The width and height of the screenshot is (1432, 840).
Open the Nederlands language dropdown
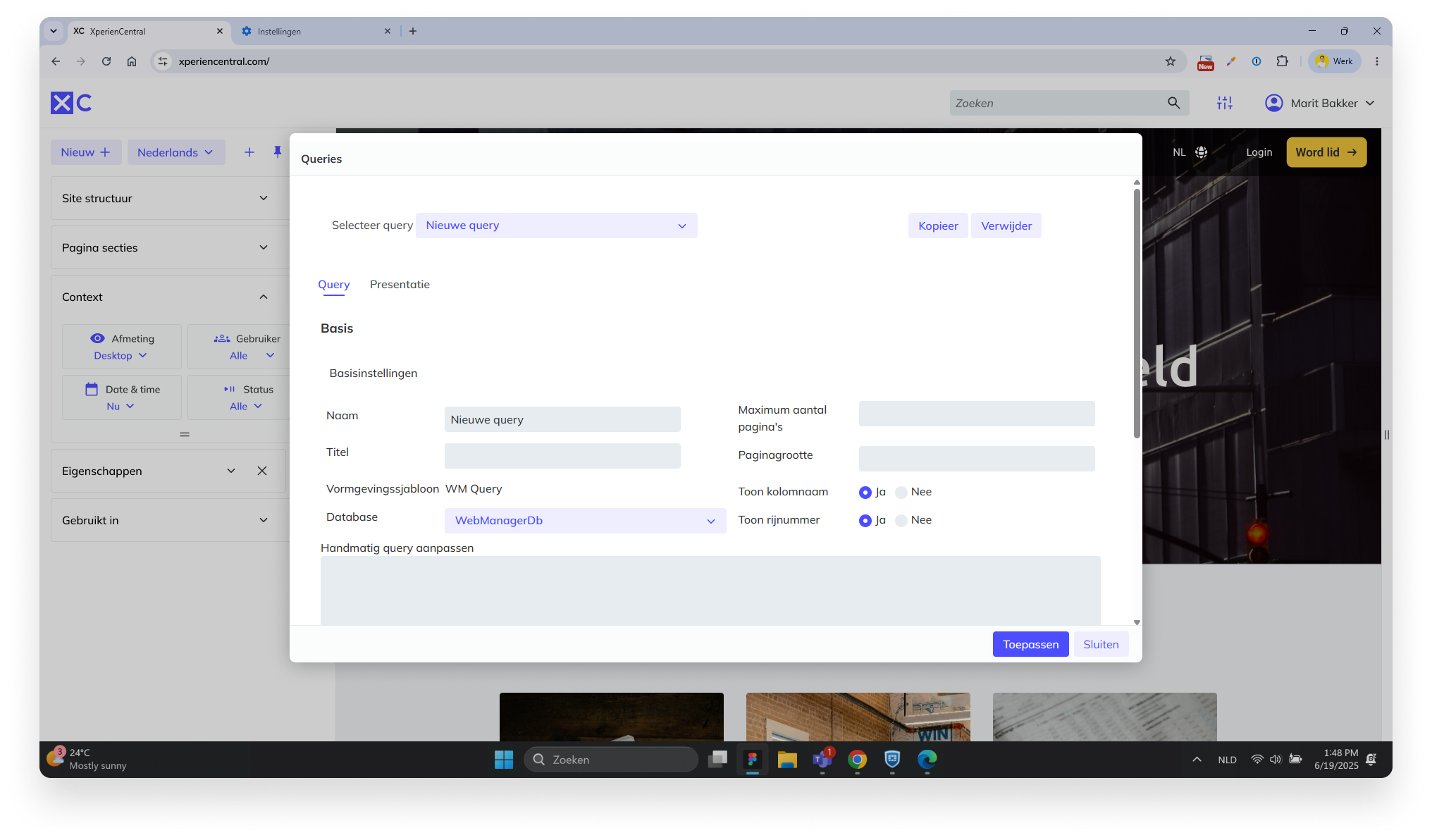(176, 152)
